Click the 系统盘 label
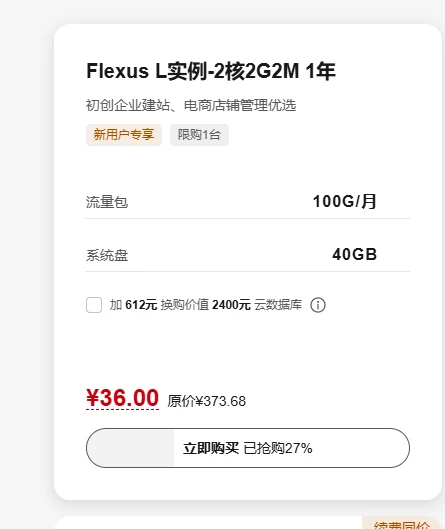The image size is (445, 529). (107, 255)
